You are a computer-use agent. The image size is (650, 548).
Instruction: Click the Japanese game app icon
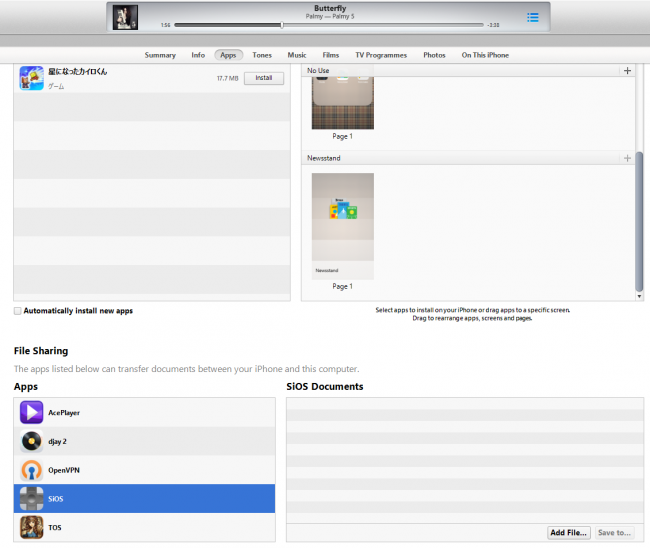tap(32, 78)
